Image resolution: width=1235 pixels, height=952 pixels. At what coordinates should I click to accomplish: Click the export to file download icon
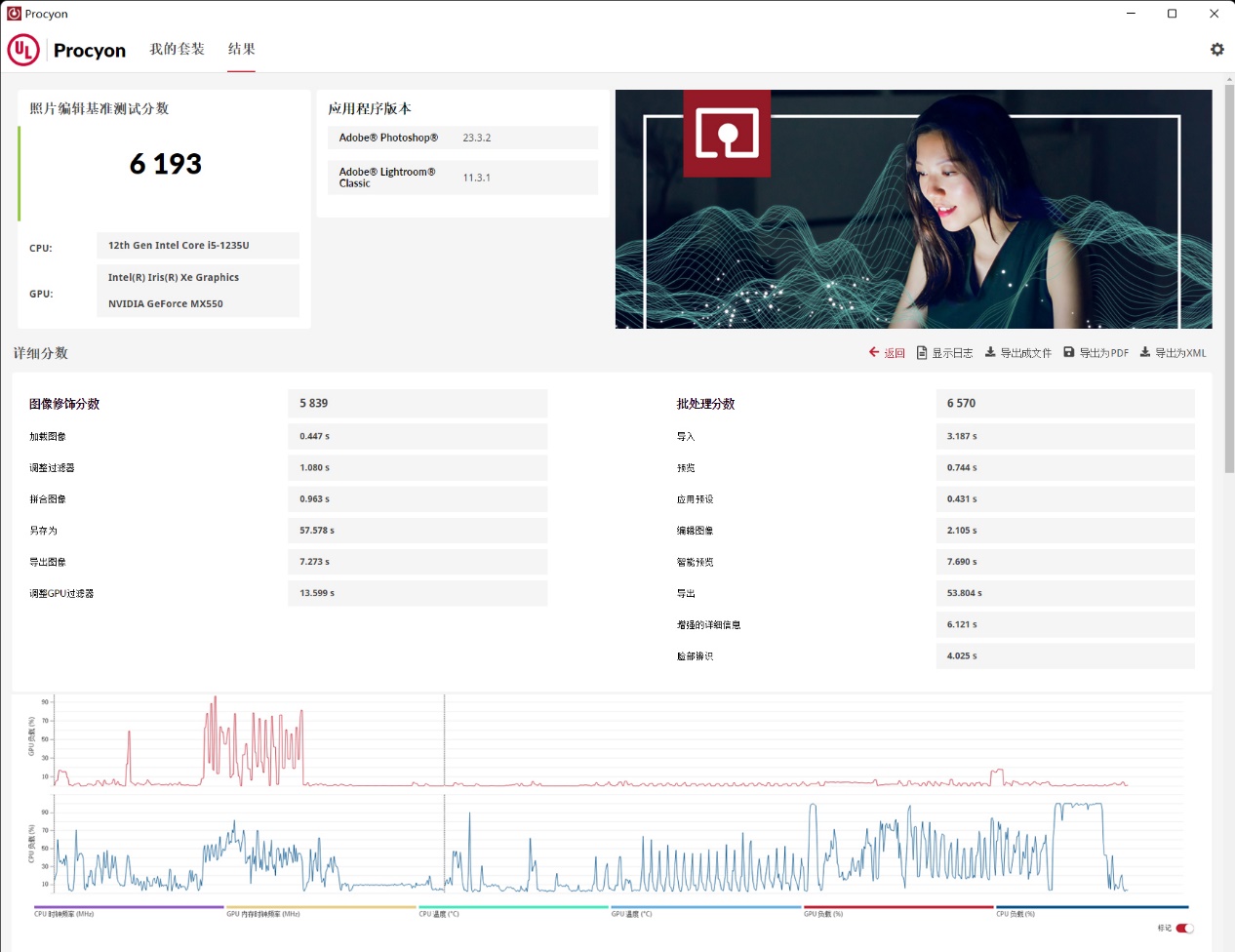pos(990,352)
